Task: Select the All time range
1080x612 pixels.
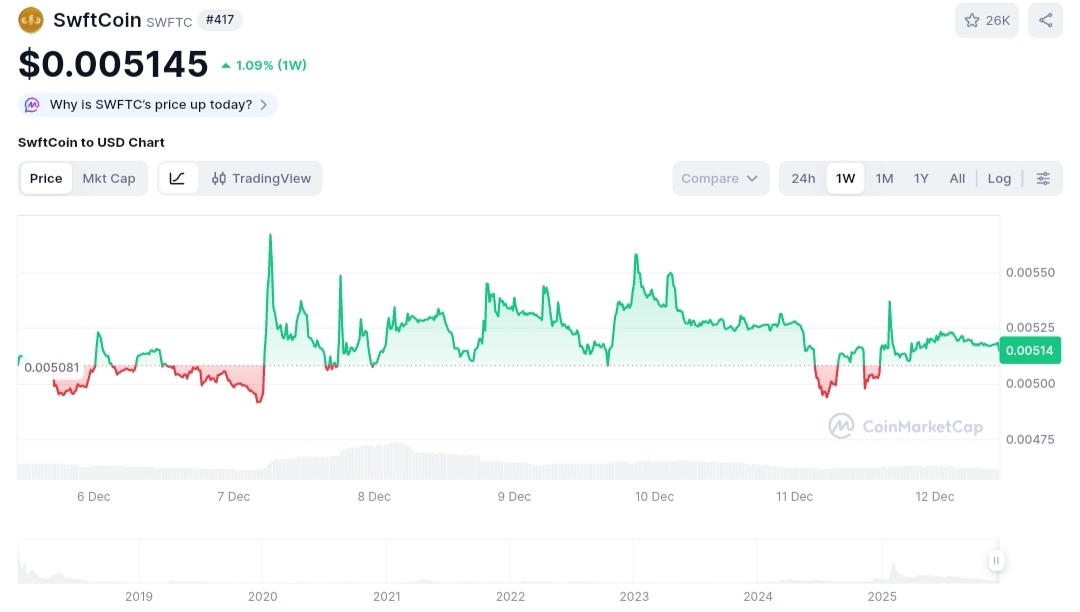Action: [x=957, y=178]
